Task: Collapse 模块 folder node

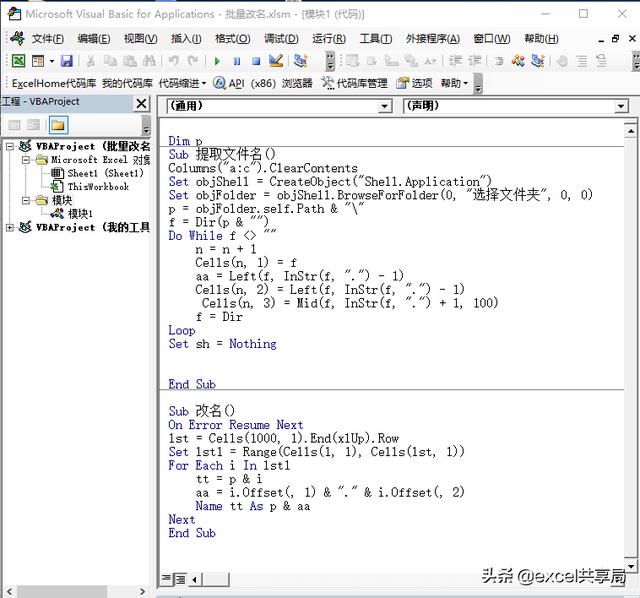Action: 26,200
